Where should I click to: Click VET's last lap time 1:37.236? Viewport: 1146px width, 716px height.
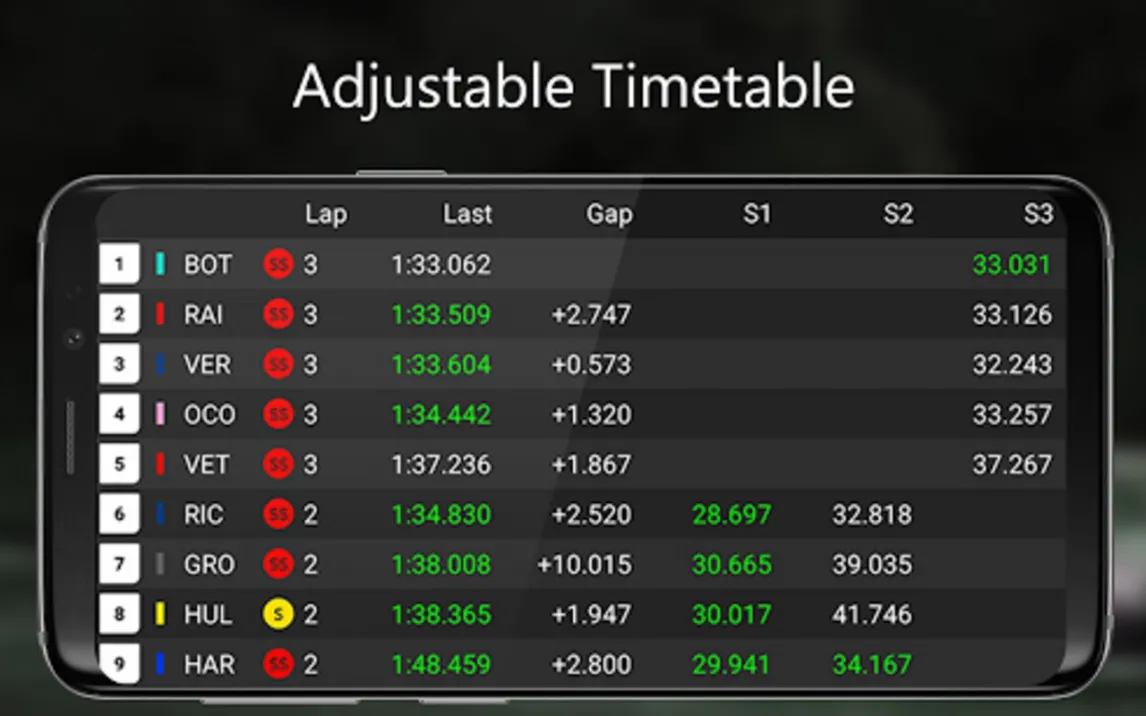pos(441,465)
